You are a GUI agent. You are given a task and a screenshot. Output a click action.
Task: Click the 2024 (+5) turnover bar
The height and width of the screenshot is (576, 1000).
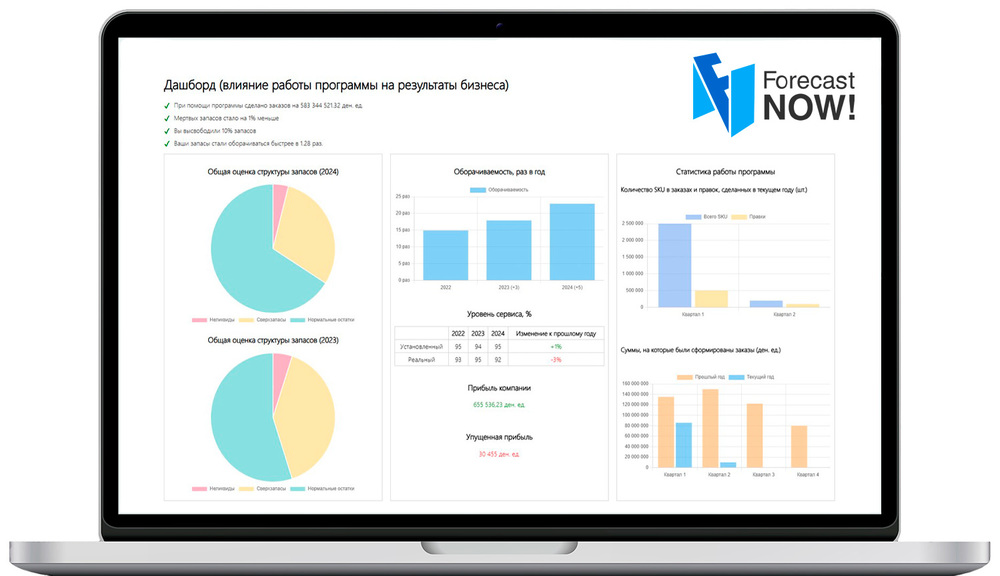point(571,241)
